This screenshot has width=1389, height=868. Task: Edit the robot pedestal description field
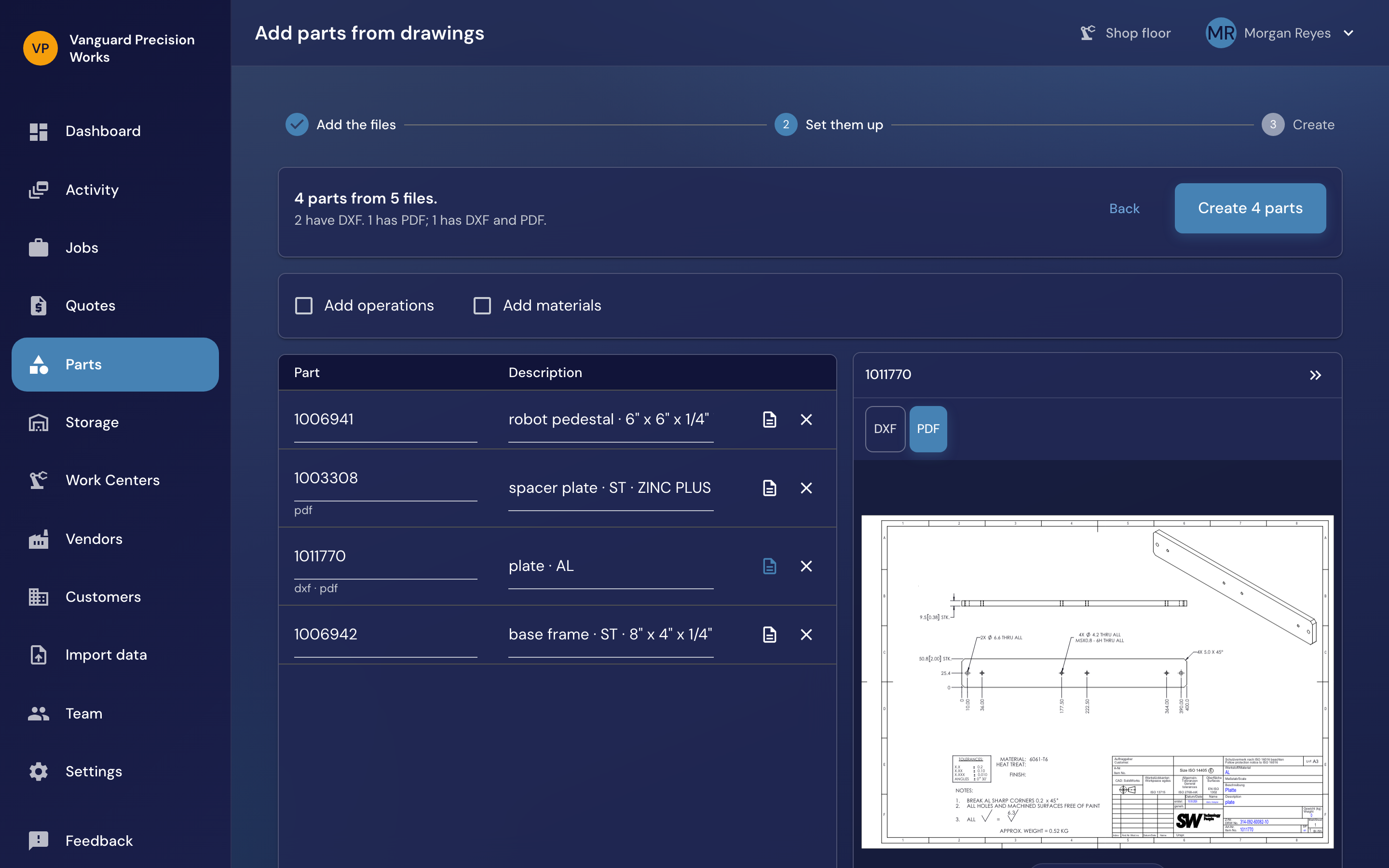point(611,420)
